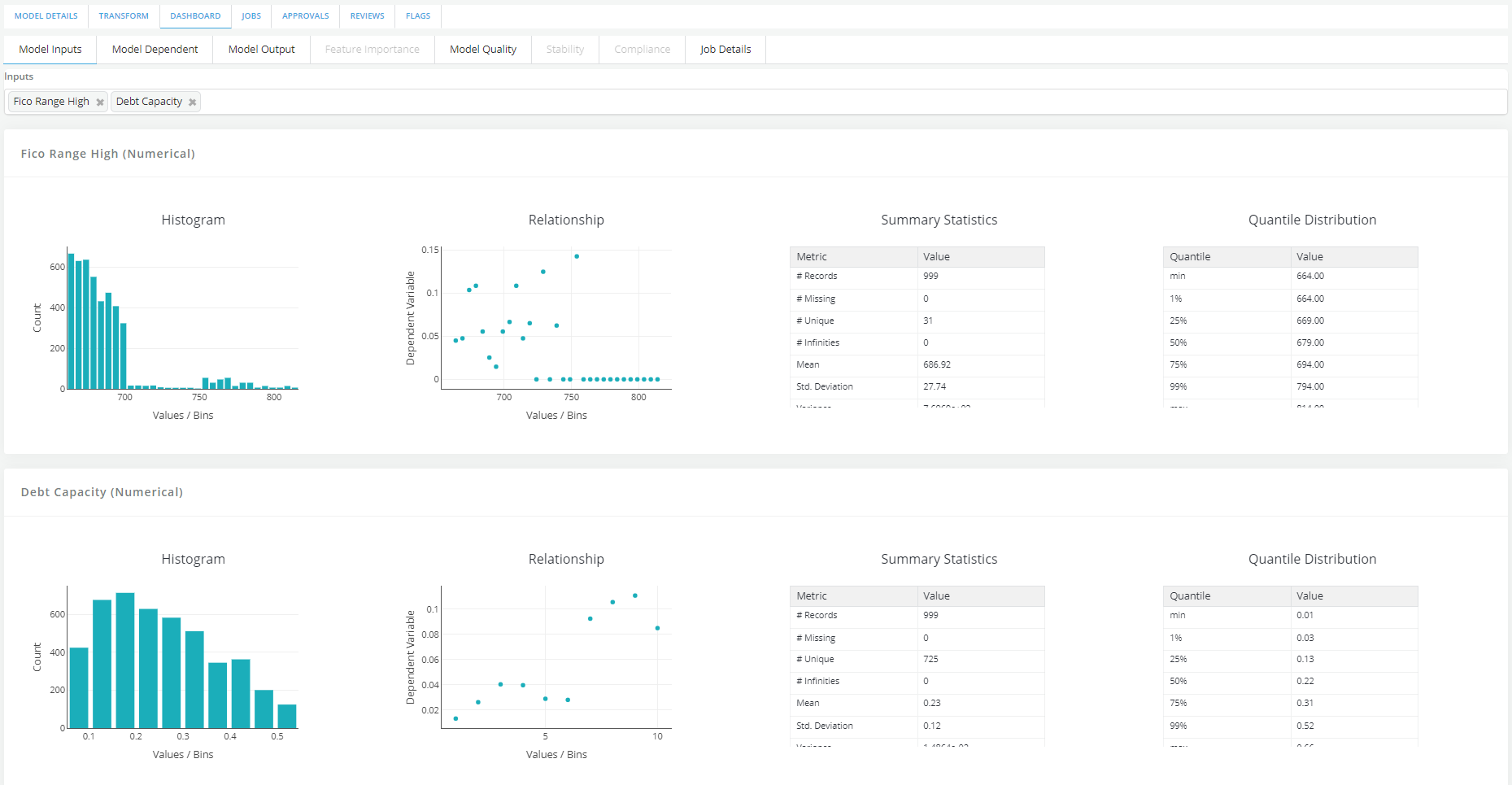Open the Reviews tab
This screenshot has width=1512, height=785.
point(367,16)
